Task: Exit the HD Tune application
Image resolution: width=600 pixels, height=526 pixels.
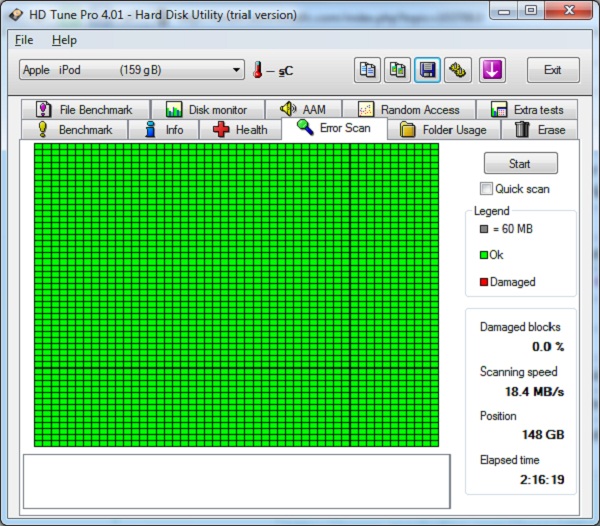Action: point(553,70)
